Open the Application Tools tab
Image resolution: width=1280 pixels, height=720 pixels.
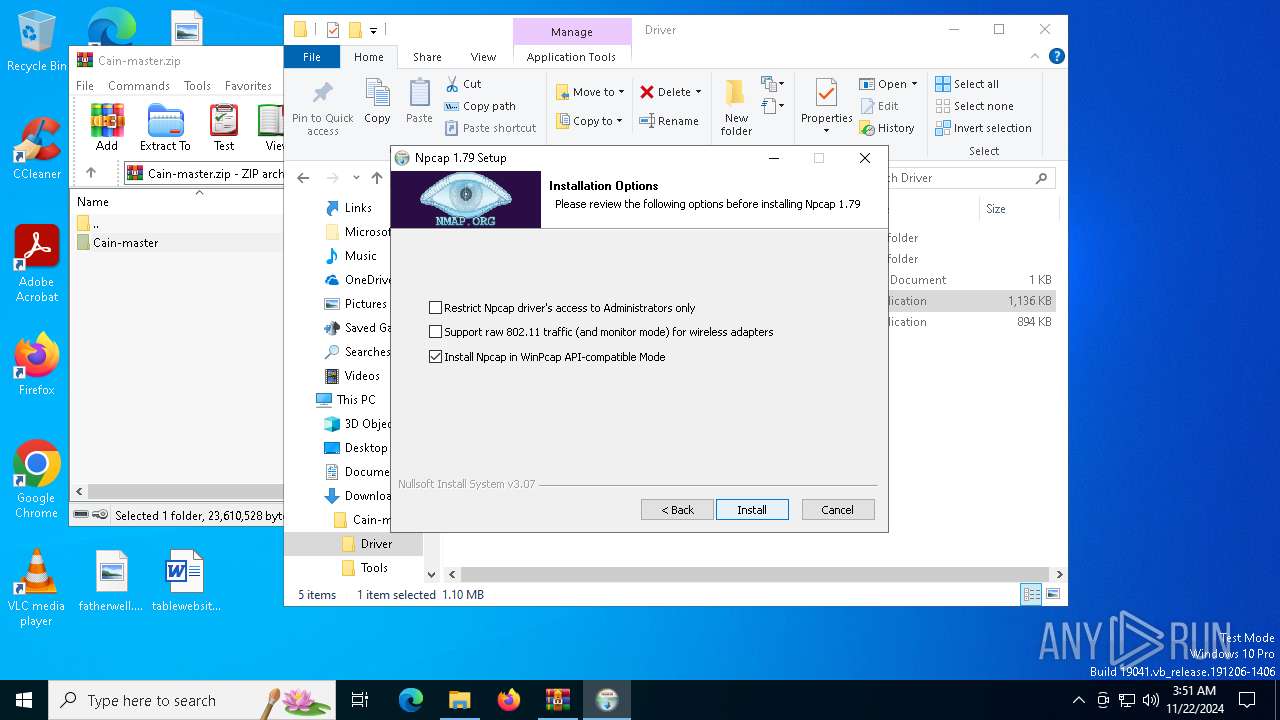point(571,57)
